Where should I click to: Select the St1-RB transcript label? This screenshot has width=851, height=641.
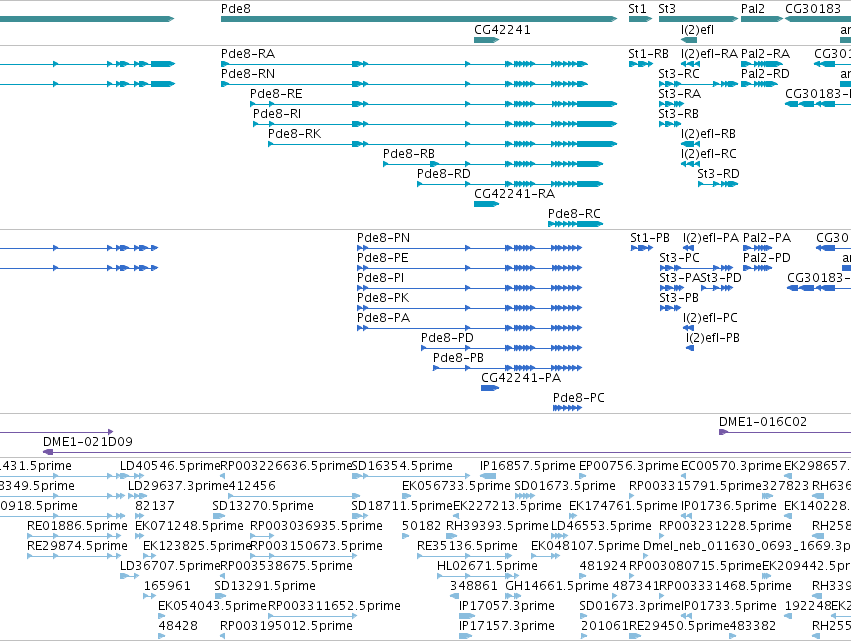648,54
